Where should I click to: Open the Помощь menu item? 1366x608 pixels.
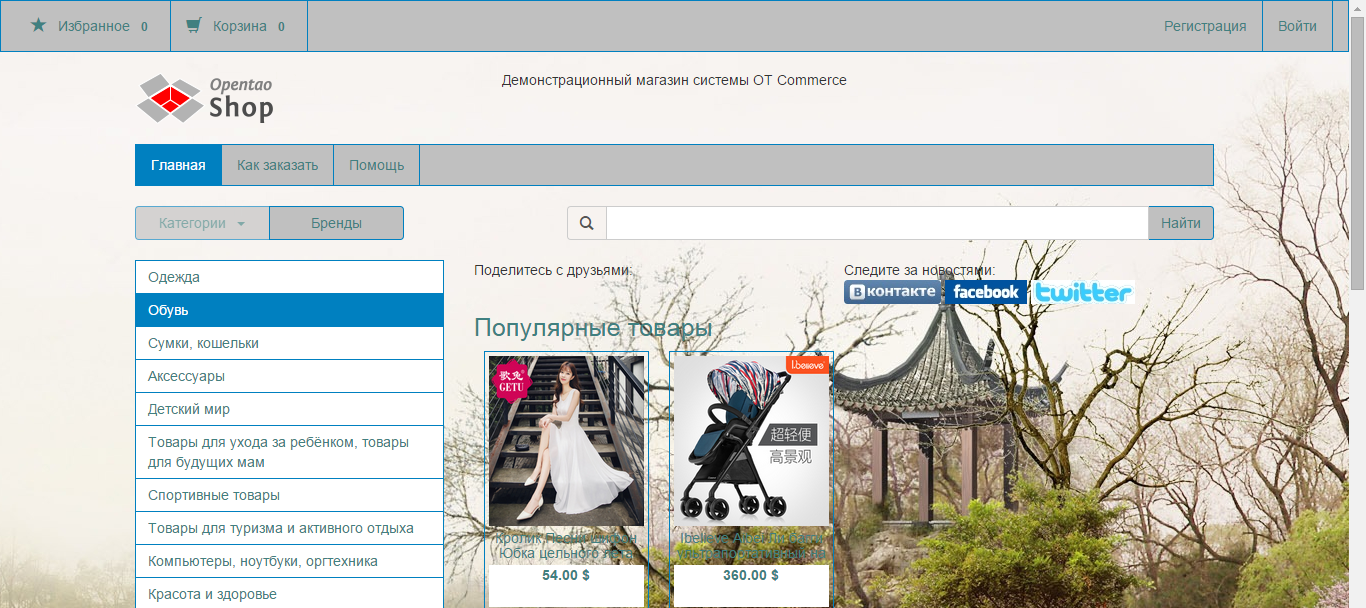click(376, 165)
